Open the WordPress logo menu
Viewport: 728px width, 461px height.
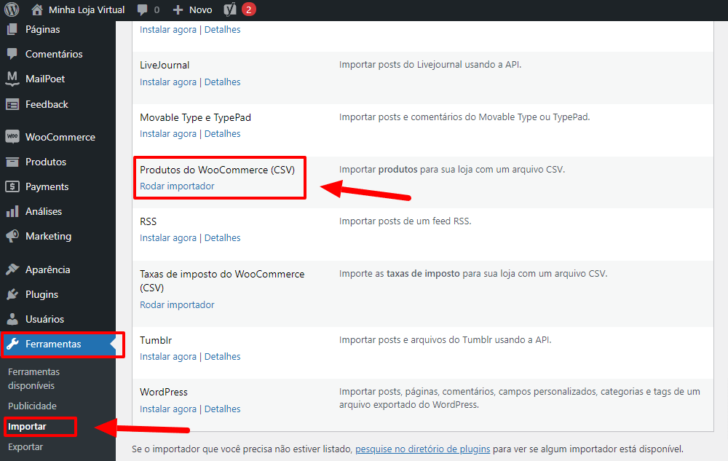tap(12, 9)
